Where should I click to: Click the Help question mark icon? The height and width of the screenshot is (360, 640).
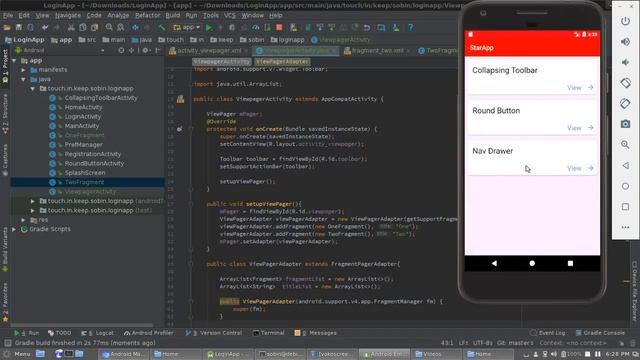pos(411,27)
